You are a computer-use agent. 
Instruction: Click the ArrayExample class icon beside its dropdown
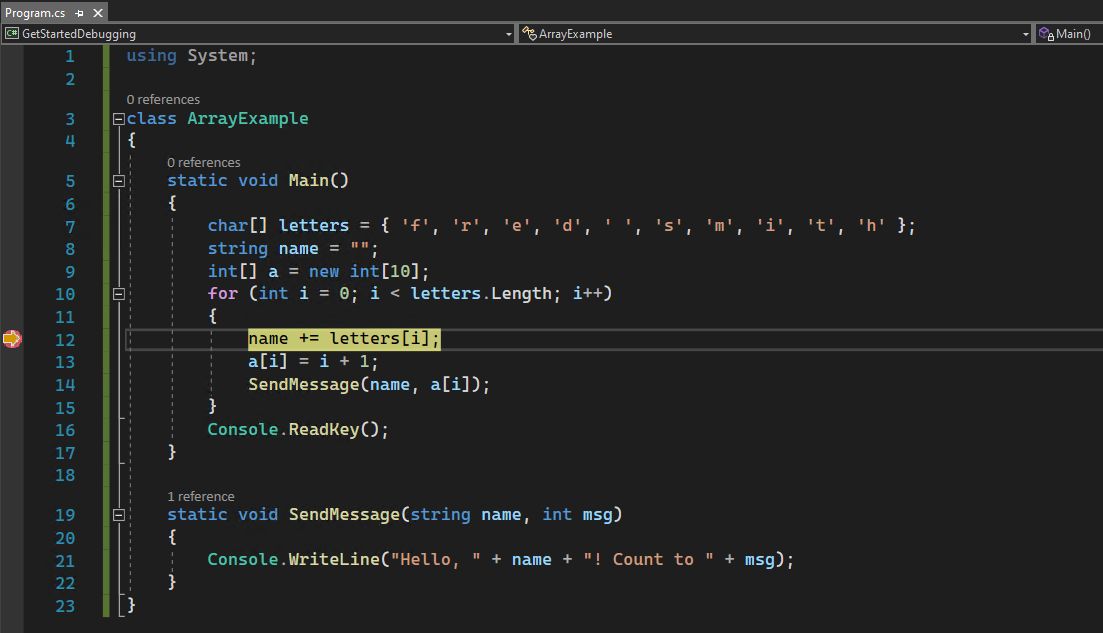point(527,33)
